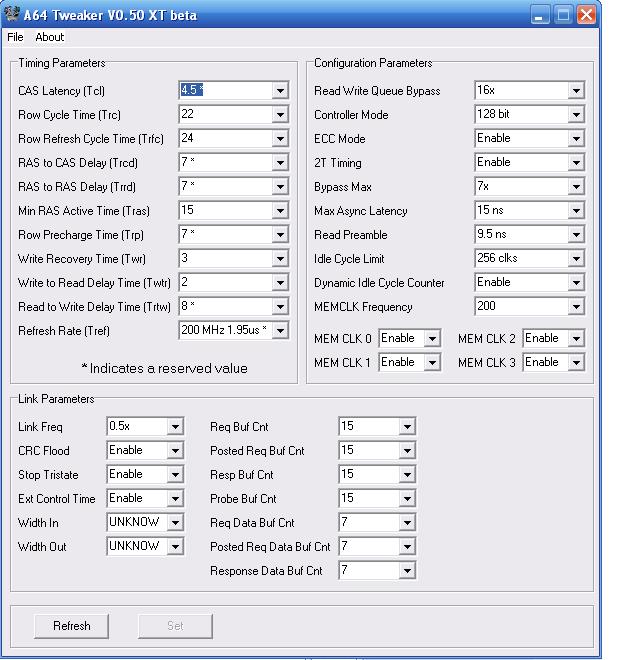The width and height of the screenshot is (640, 660).
Task: Open Read Write Queue Bypass dropdown
Action: pos(576,90)
